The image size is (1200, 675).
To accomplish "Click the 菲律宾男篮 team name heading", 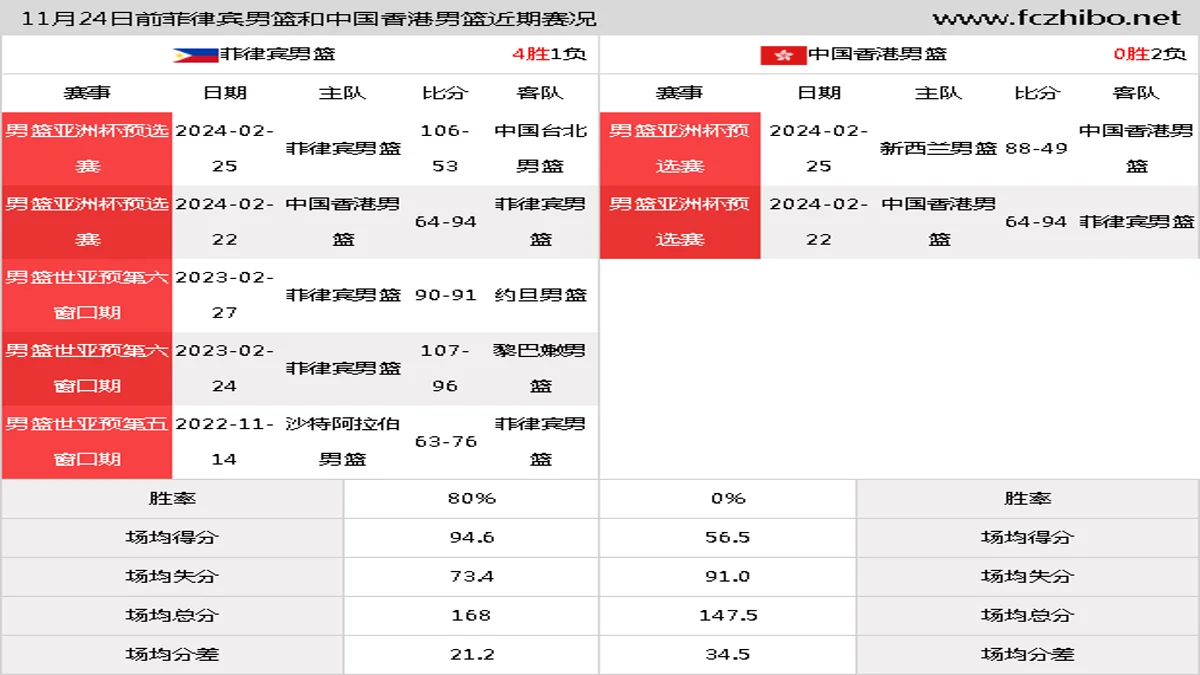I will (278, 55).
